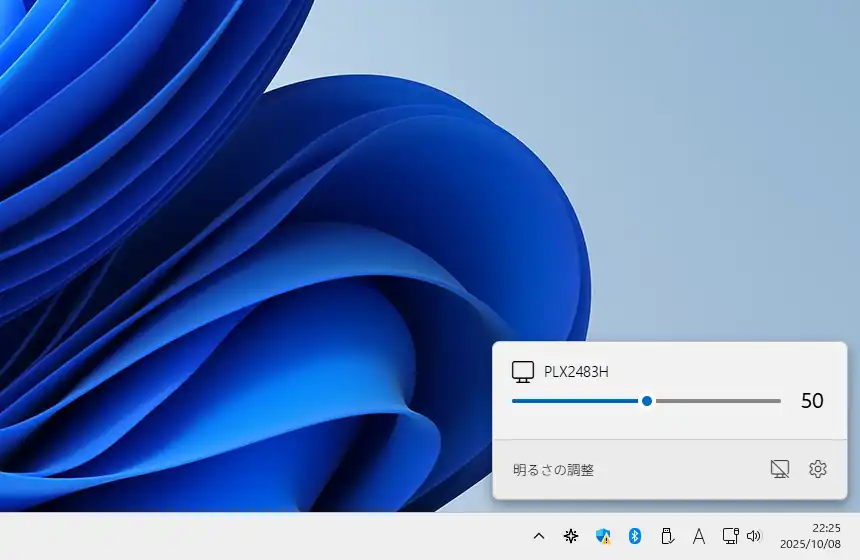Click the blue filled part of the brightness slider
This screenshot has height=560, width=860.
(x=575, y=401)
